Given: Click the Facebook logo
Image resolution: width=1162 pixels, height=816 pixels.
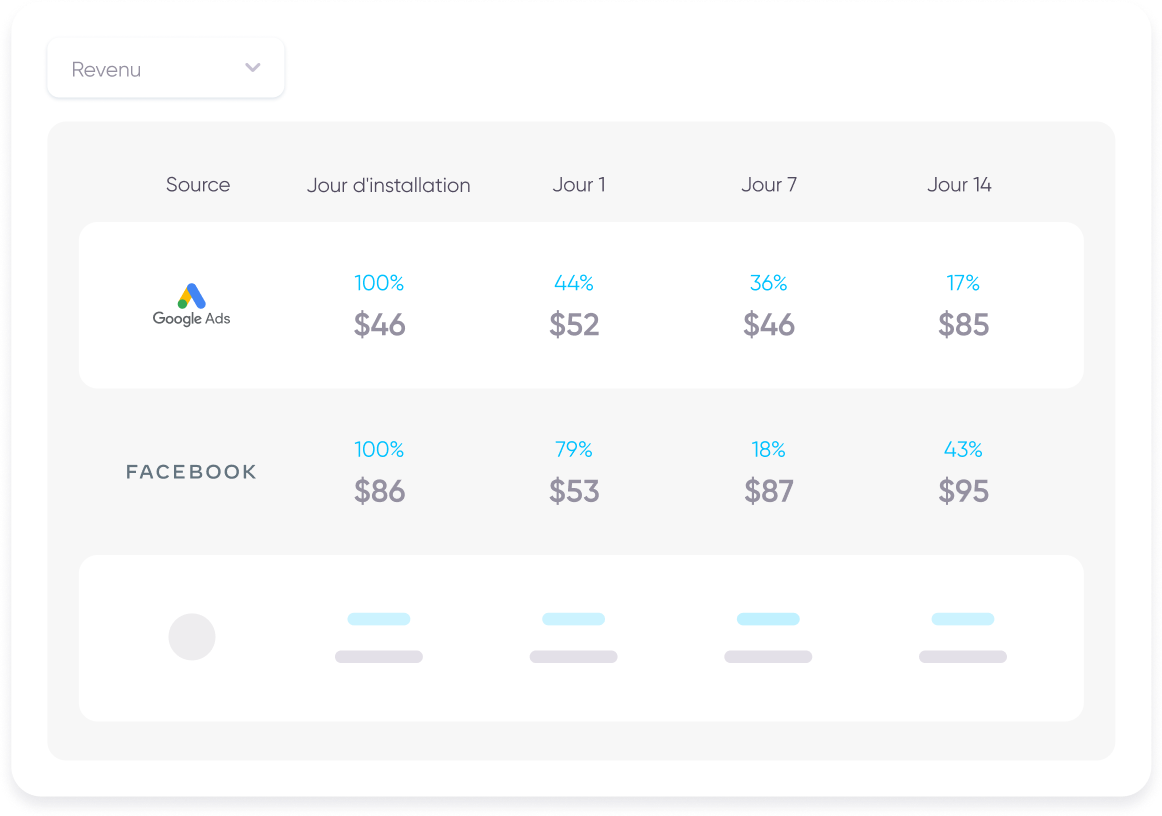Looking at the screenshot, I should tap(191, 472).
